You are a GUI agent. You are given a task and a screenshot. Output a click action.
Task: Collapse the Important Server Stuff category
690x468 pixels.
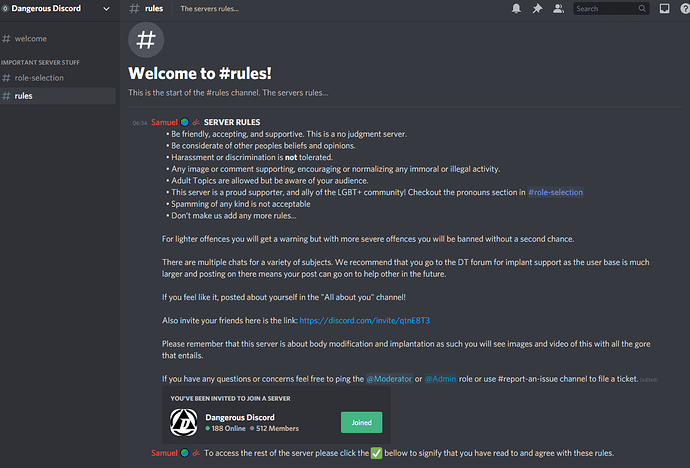click(x=40, y=62)
